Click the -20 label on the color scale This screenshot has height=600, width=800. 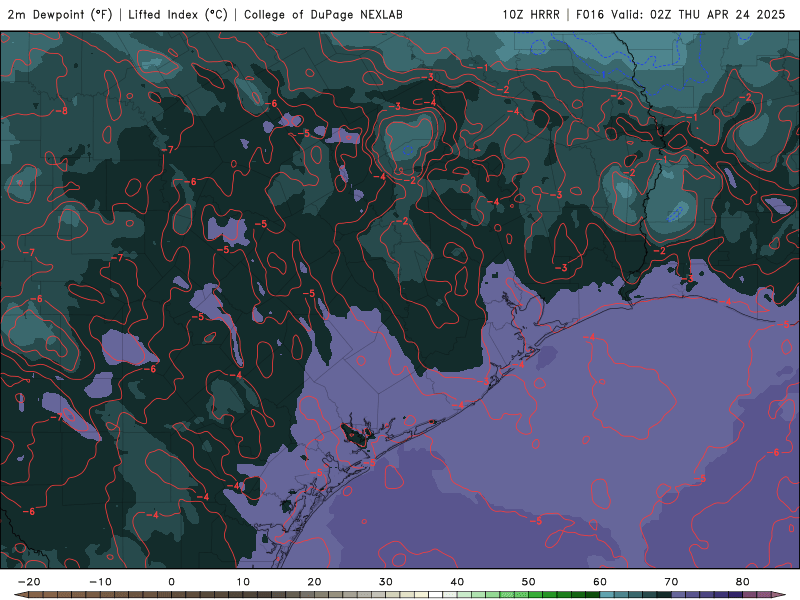pos(29,582)
